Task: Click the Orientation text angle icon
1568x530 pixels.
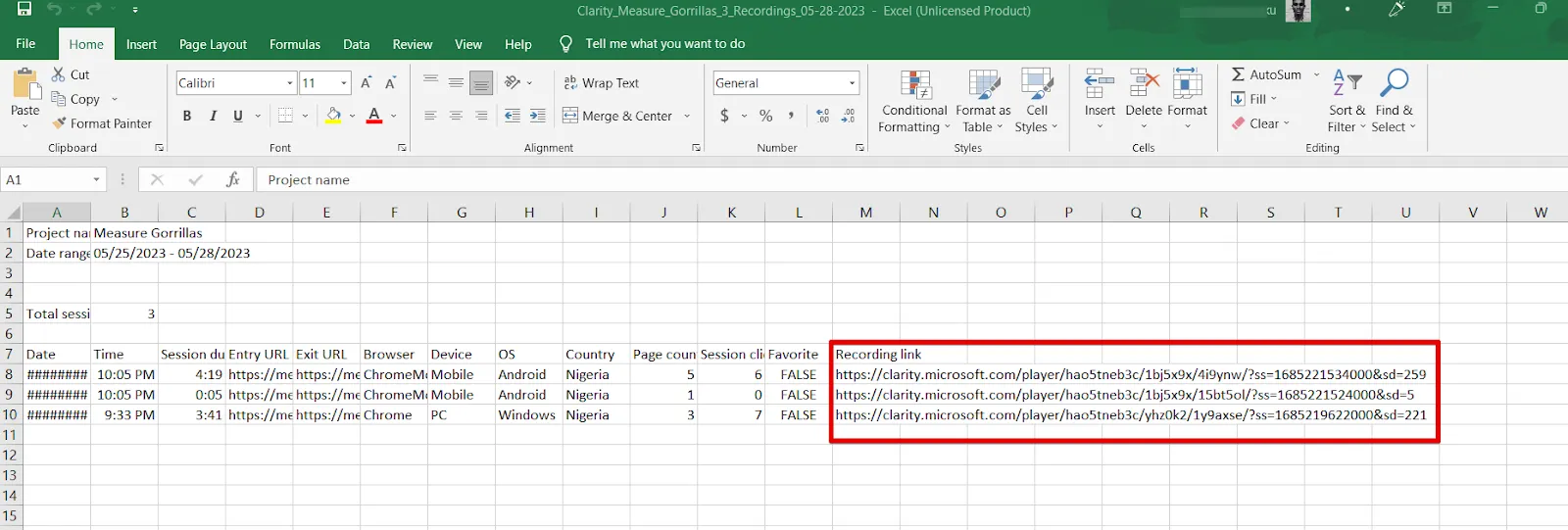Action: (513, 83)
